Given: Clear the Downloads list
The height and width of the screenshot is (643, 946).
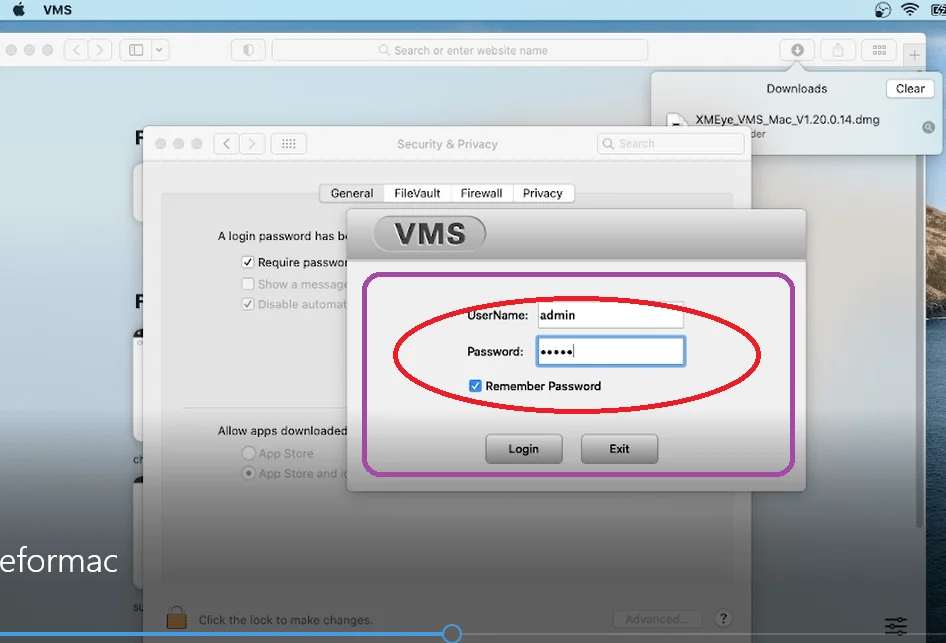Looking at the screenshot, I should [x=909, y=88].
